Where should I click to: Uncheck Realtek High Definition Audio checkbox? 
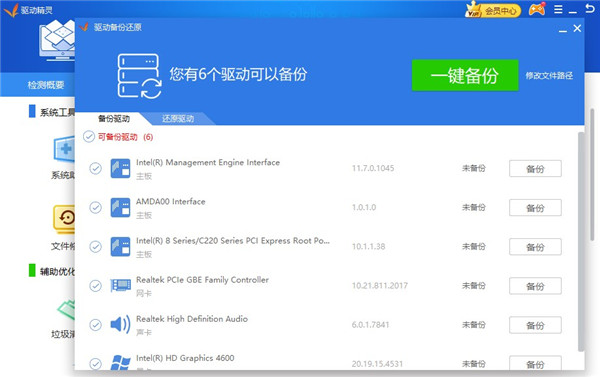(x=95, y=325)
